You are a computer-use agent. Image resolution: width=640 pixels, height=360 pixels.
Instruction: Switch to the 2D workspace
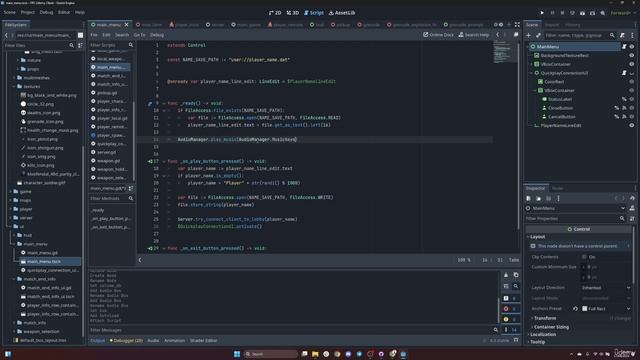click(x=275, y=13)
